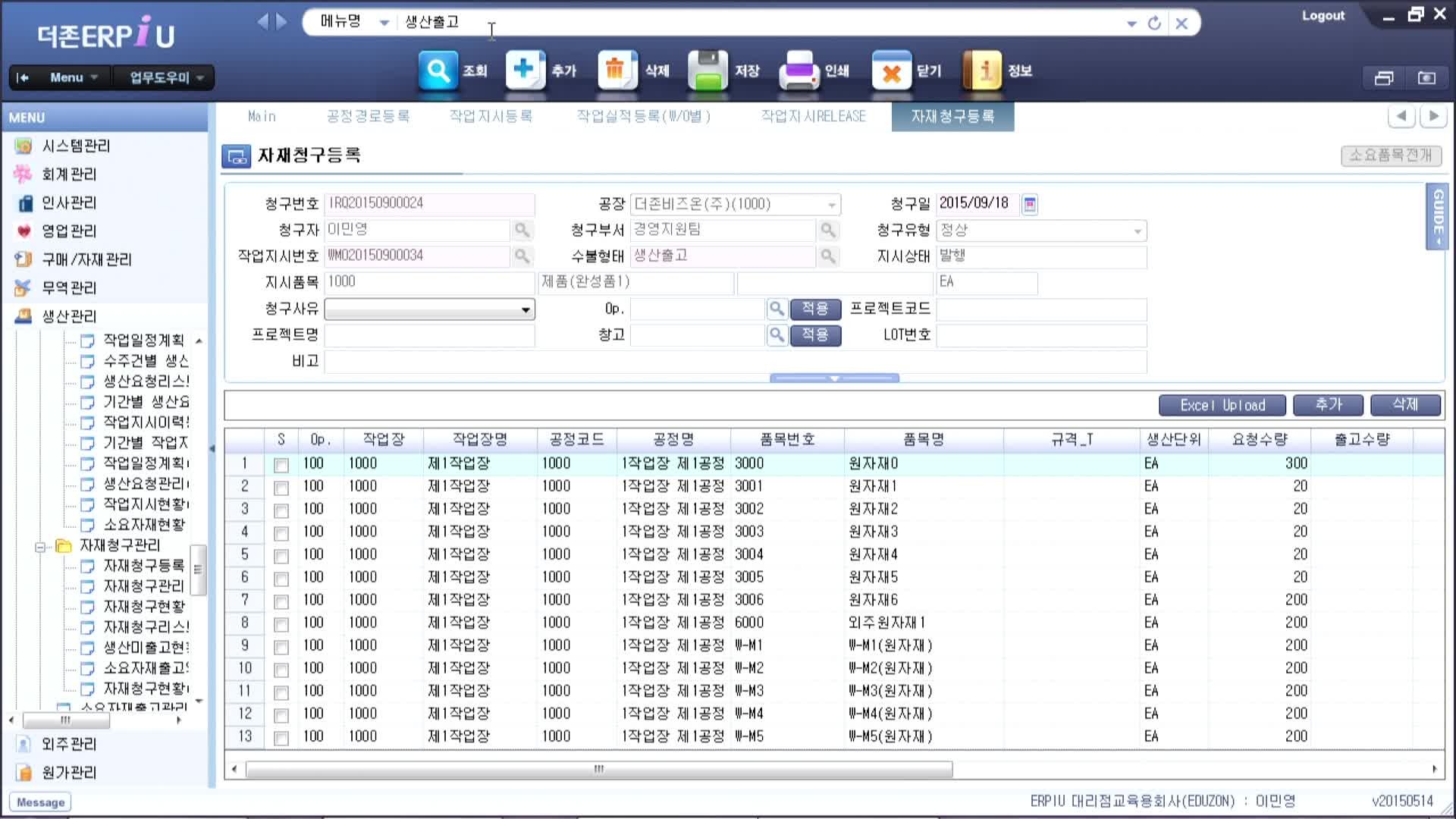Click the 비고 remarks input field
Screen dimensions: 1456x819
[736, 362]
